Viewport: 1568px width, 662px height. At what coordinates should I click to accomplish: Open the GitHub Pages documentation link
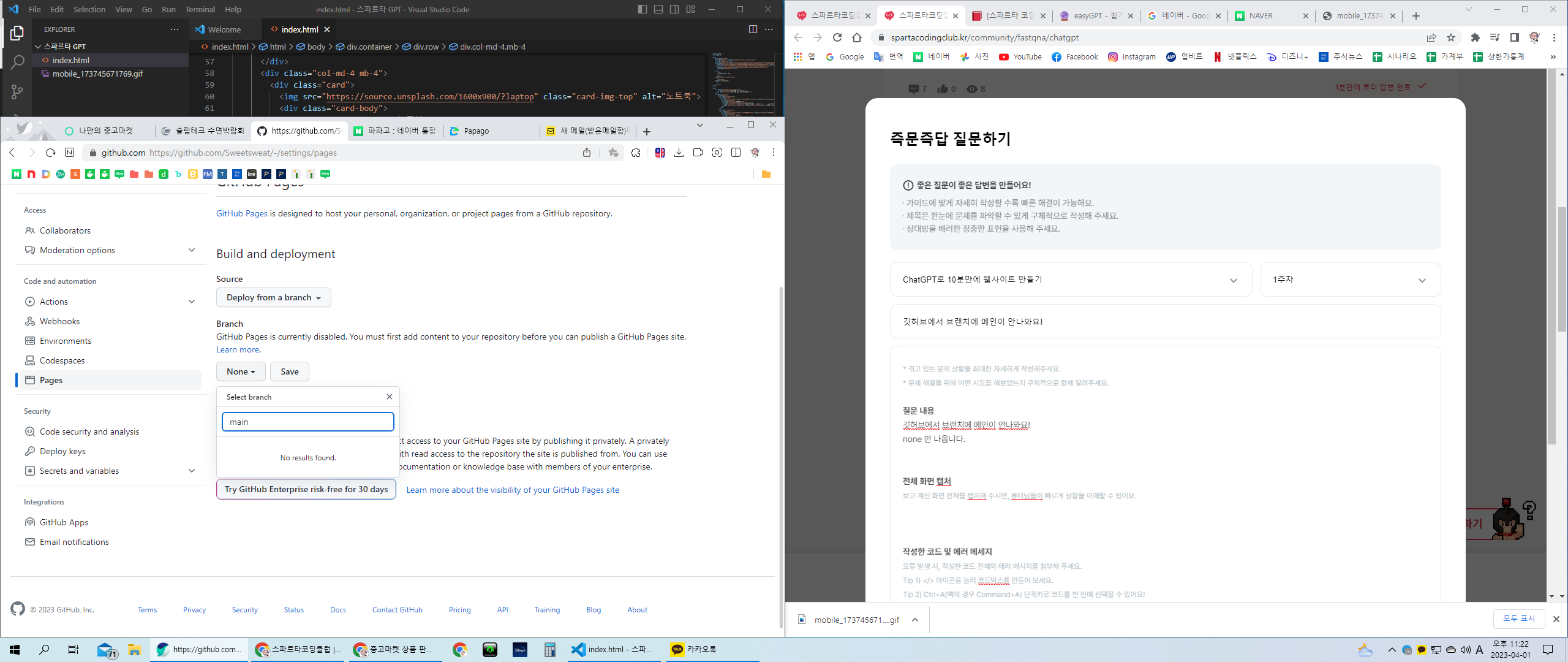241,213
